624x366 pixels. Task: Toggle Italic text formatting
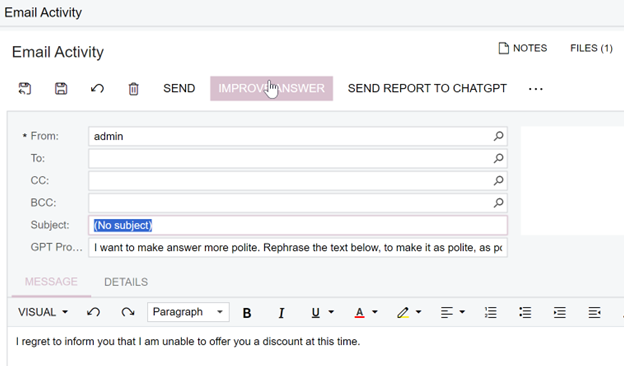click(x=281, y=313)
